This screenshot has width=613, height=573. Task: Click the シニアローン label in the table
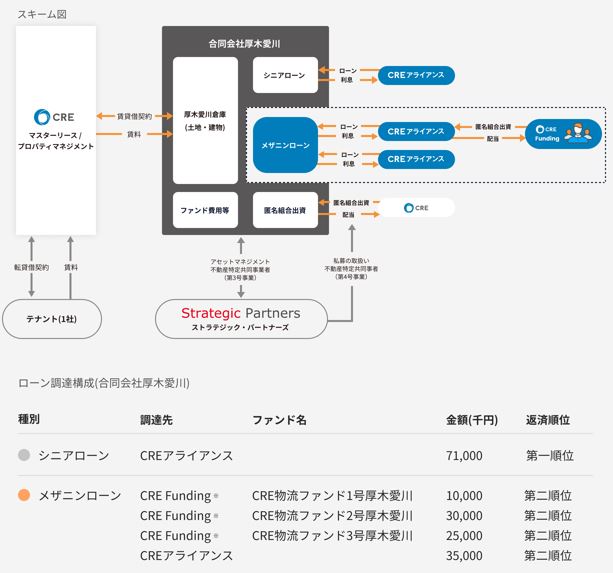click(x=74, y=455)
